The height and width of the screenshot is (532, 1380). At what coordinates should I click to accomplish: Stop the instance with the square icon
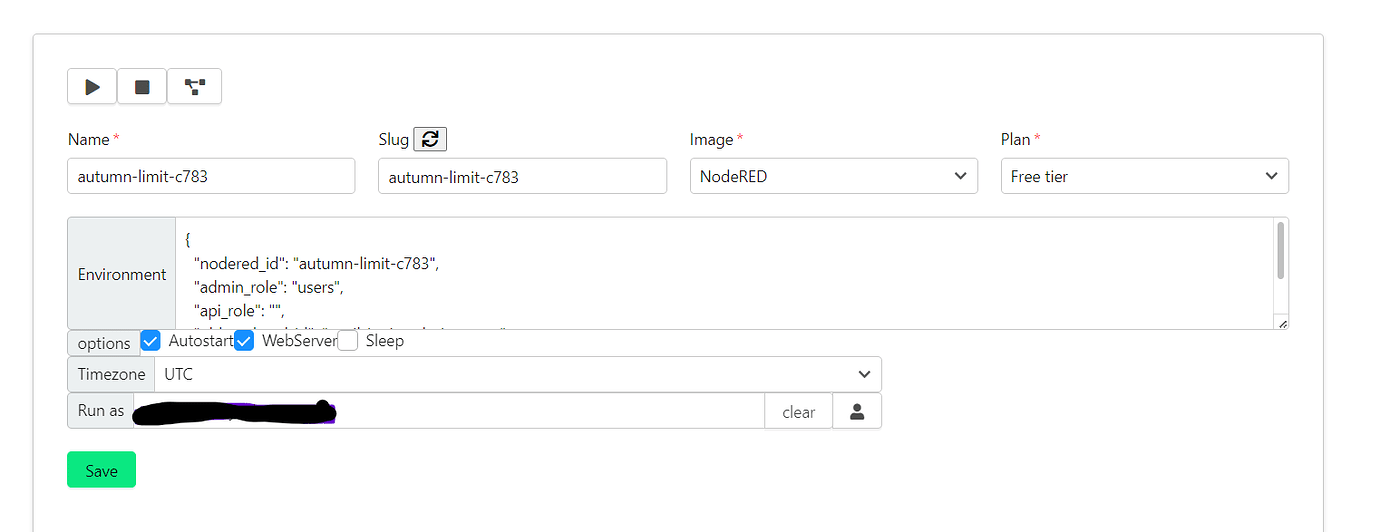point(142,87)
